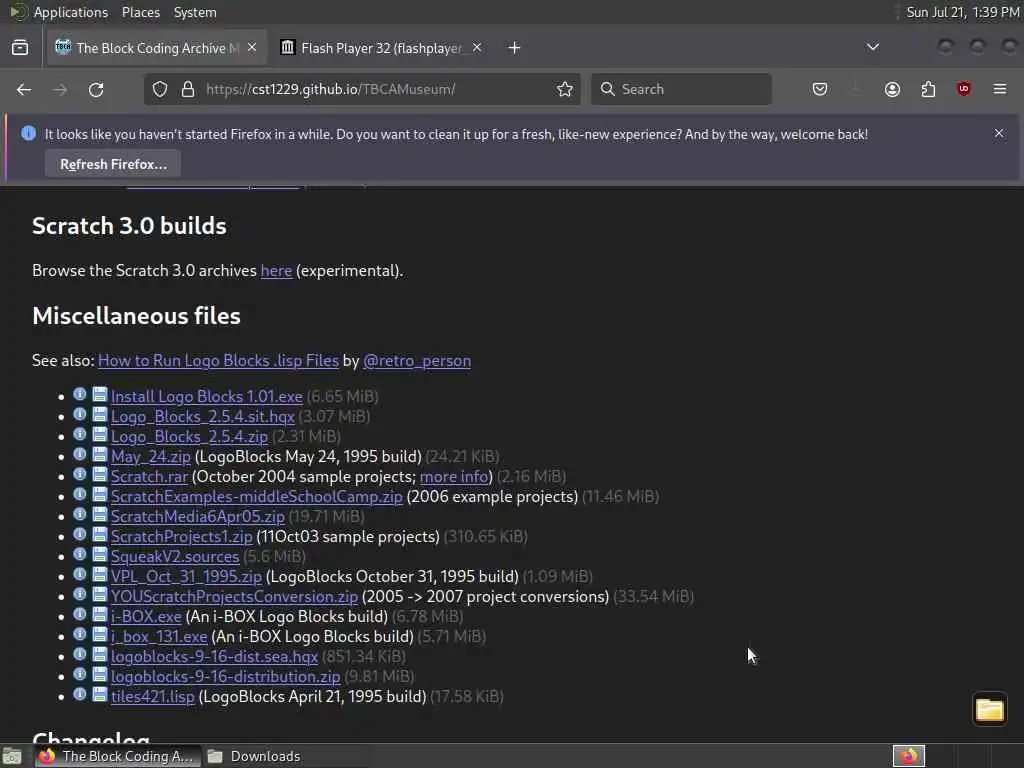Screen dimensions: 1024x768
Task: Click info icon next to logoblocks-9-16-distribution.zip
Action: [x=80, y=675]
